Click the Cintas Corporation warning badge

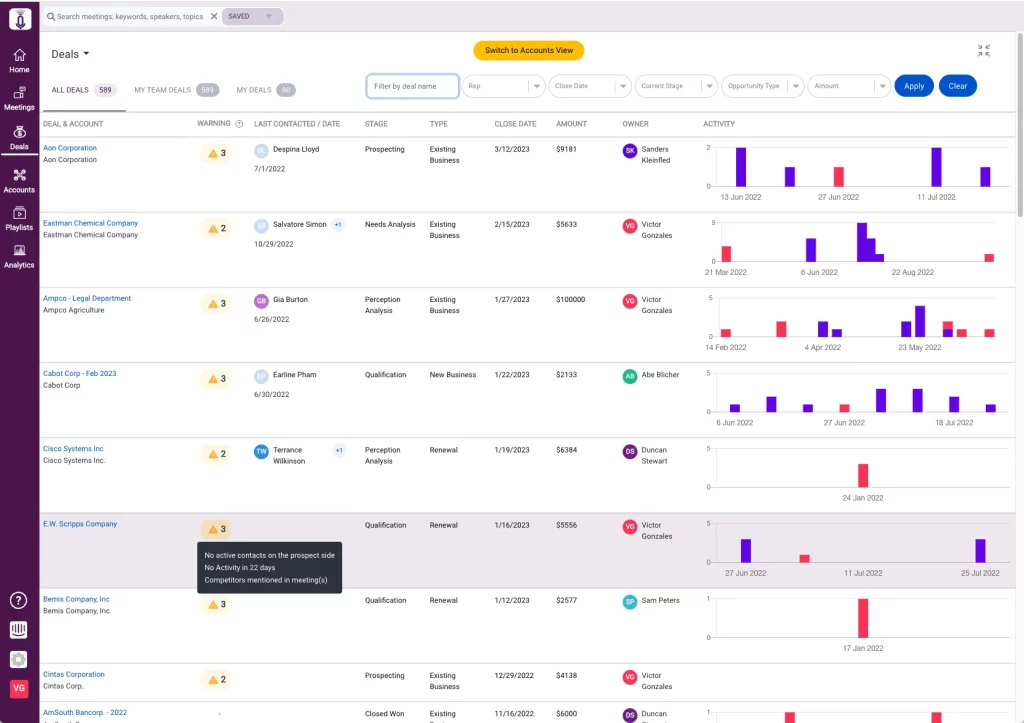click(216, 680)
